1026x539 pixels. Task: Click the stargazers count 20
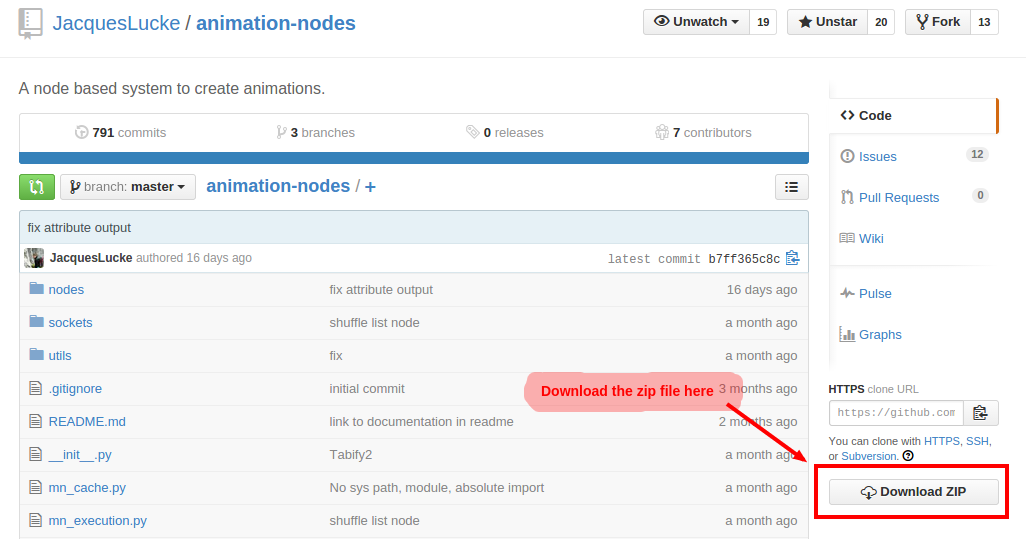tap(881, 22)
